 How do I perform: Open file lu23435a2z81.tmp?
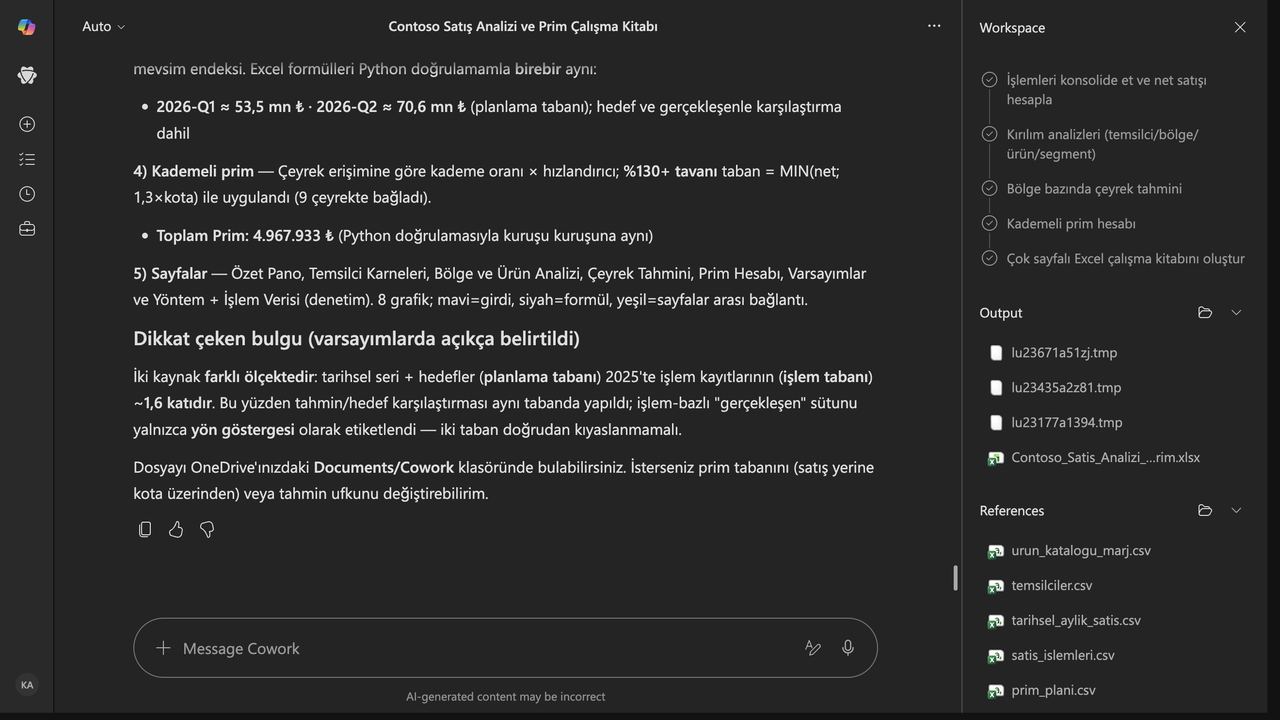1066,387
